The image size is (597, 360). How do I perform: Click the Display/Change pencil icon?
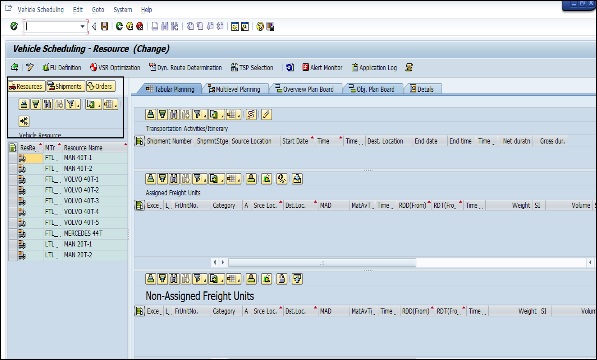tap(30, 67)
